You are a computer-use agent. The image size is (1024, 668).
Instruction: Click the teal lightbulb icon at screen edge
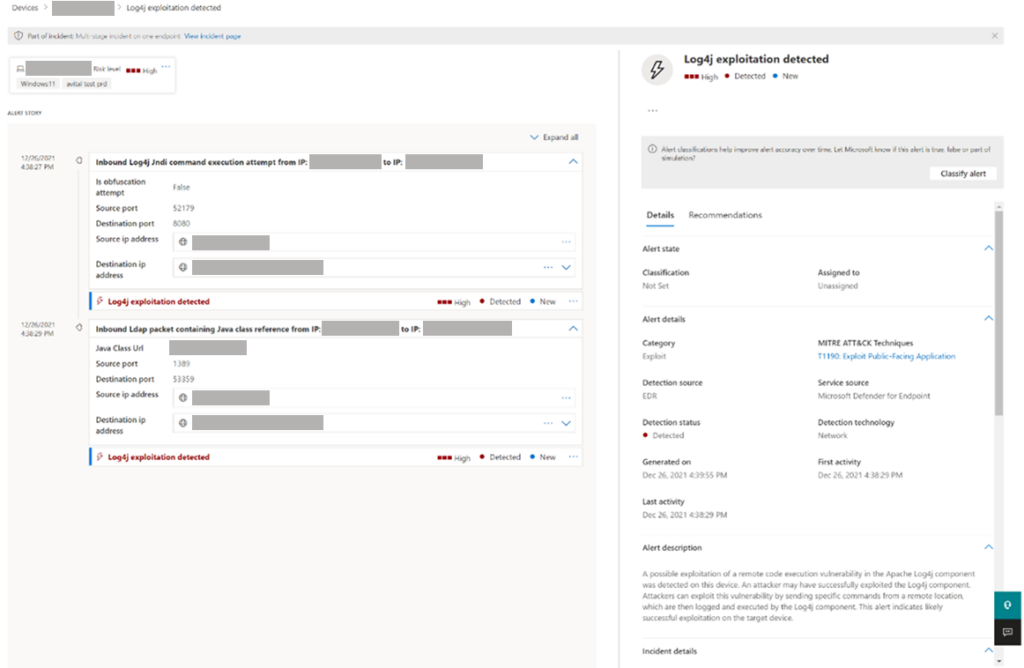click(x=1007, y=605)
